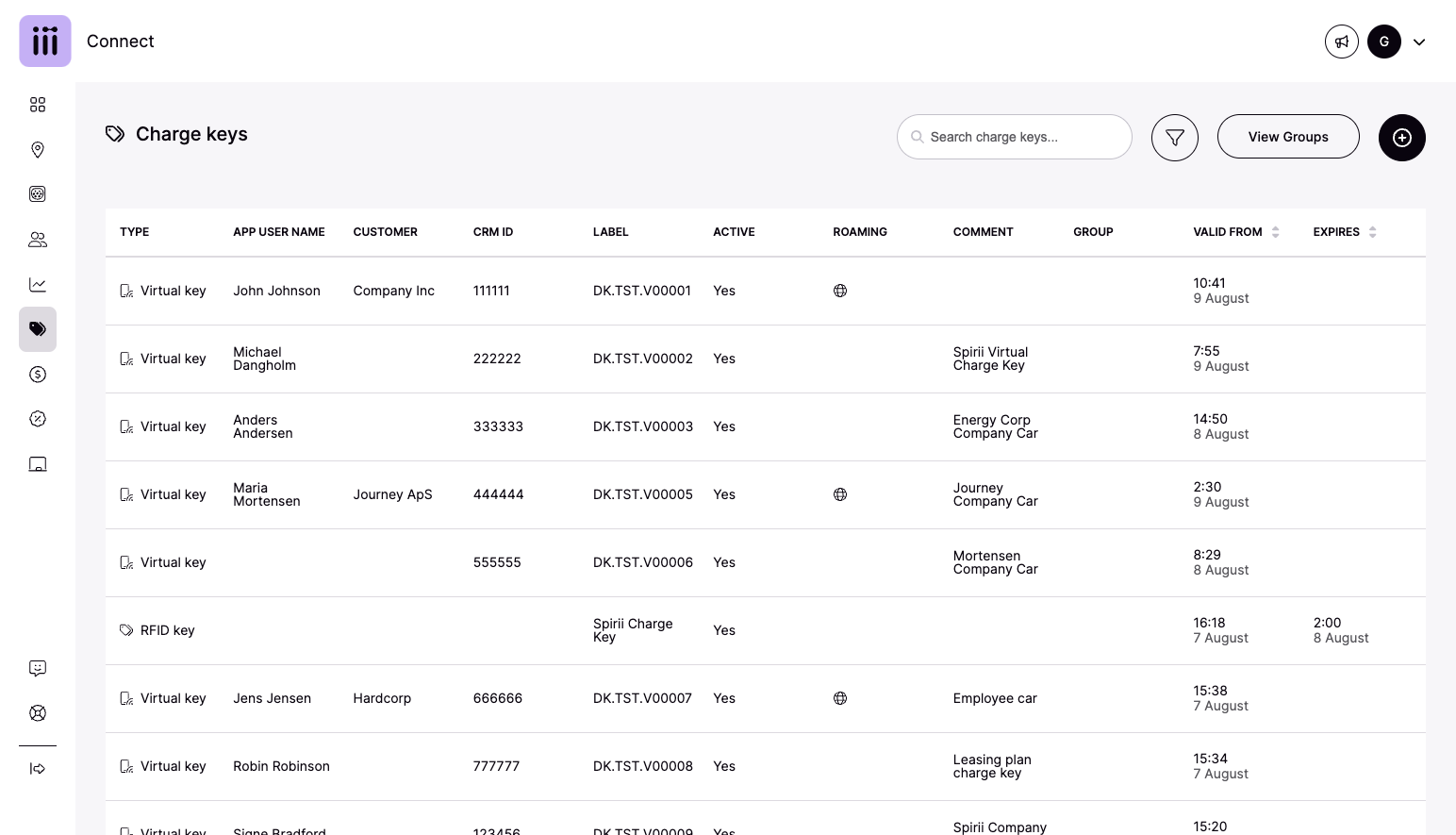Expand the sidebar with the arrow icon
This screenshot has width=1456, height=835.
(38, 769)
